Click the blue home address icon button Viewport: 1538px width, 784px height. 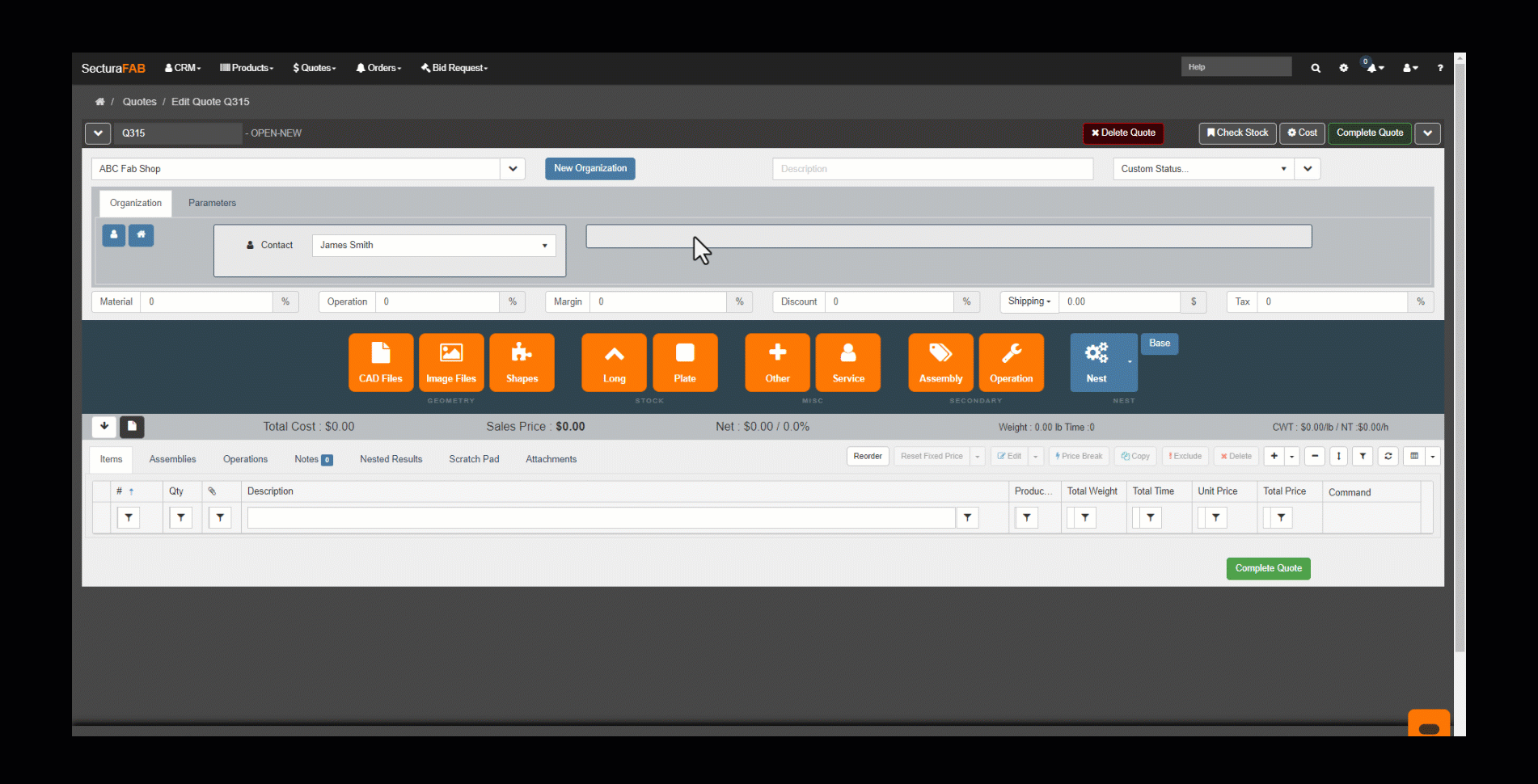[x=141, y=235]
